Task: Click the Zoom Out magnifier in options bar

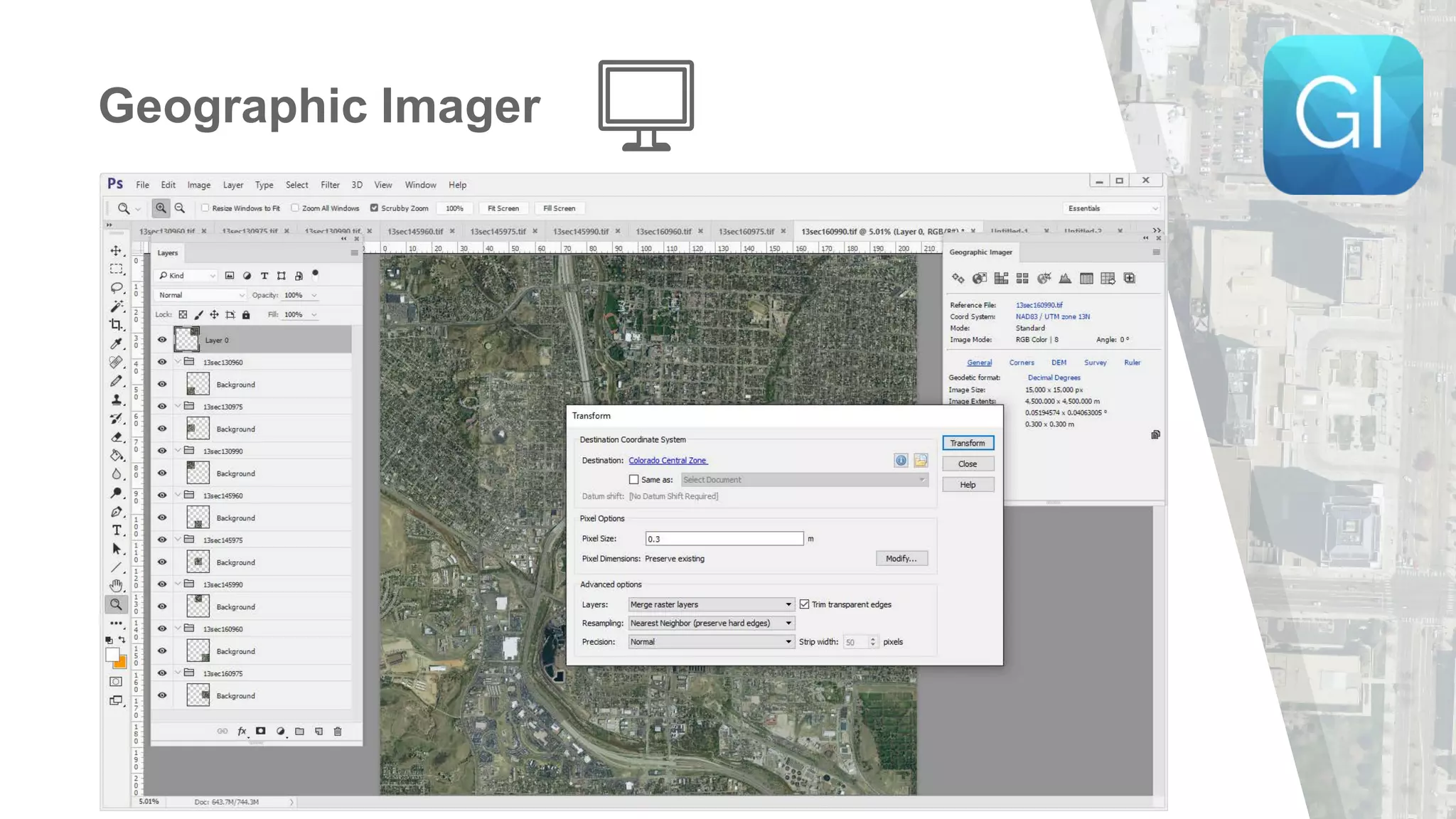Action: click(180, 208)
